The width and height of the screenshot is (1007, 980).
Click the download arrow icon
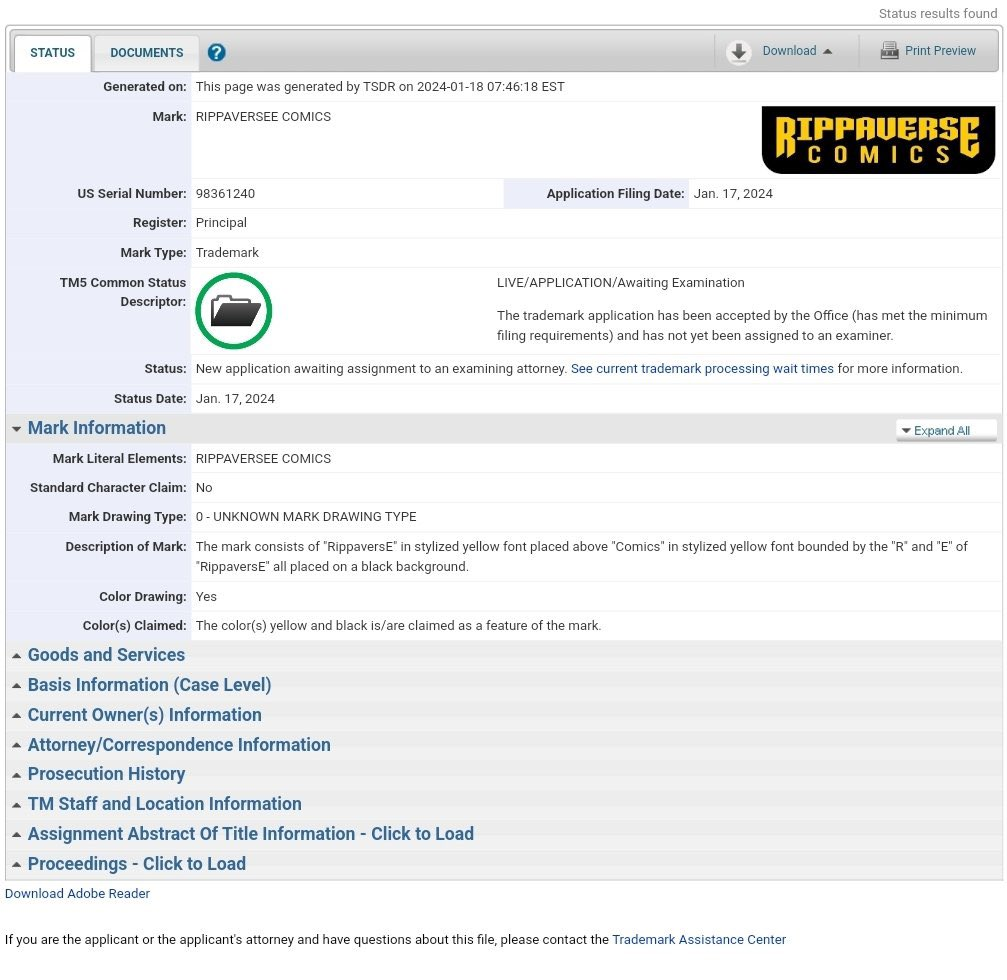point(739,51)
